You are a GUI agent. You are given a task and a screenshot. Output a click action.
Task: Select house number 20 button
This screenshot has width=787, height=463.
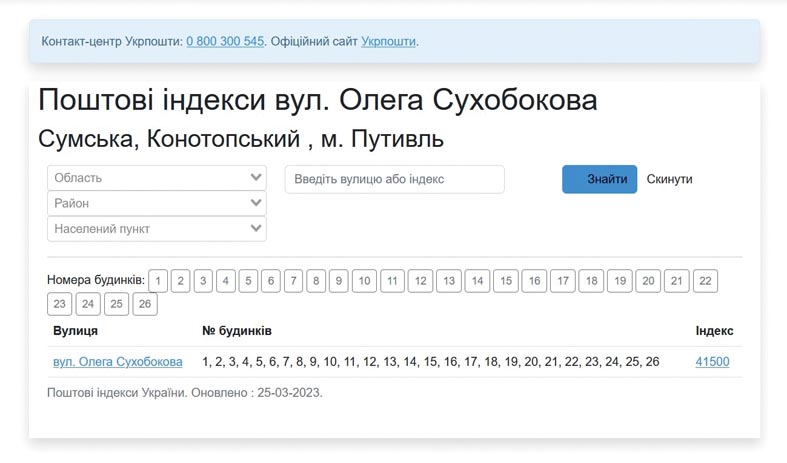coord(648,281)
